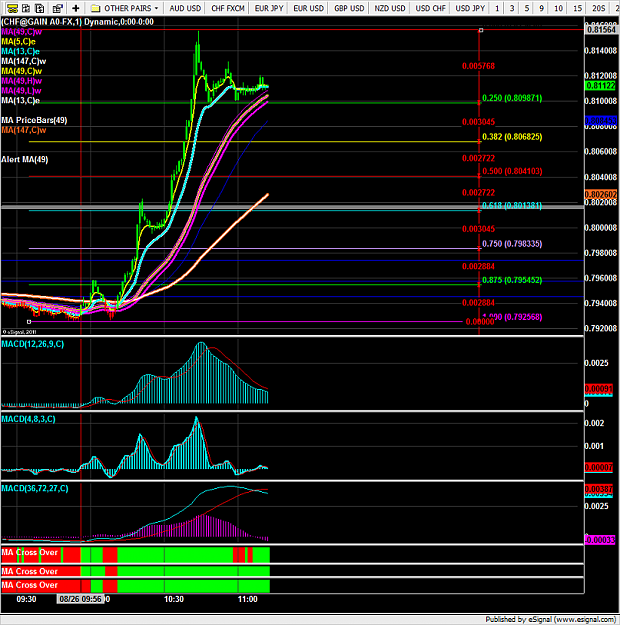The height and width of the screenshot is (625, 620).
Task: Set interval to 9 minutes
Action: pos(541,8)
